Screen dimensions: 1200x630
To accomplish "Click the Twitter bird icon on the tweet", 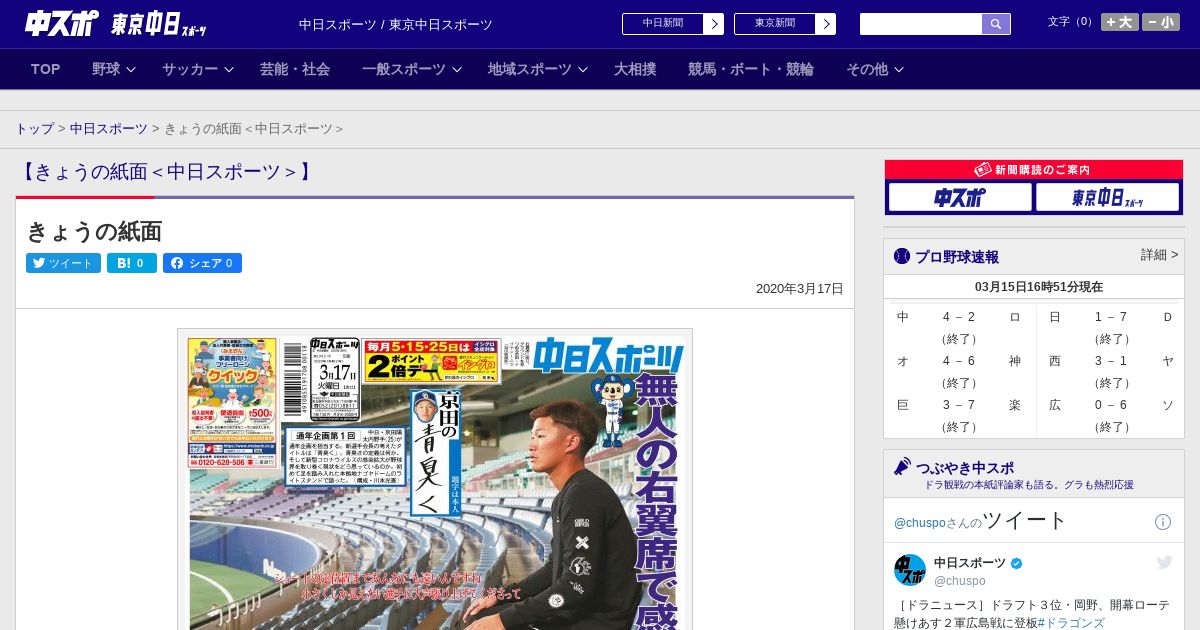I will tap(1164, 563).
